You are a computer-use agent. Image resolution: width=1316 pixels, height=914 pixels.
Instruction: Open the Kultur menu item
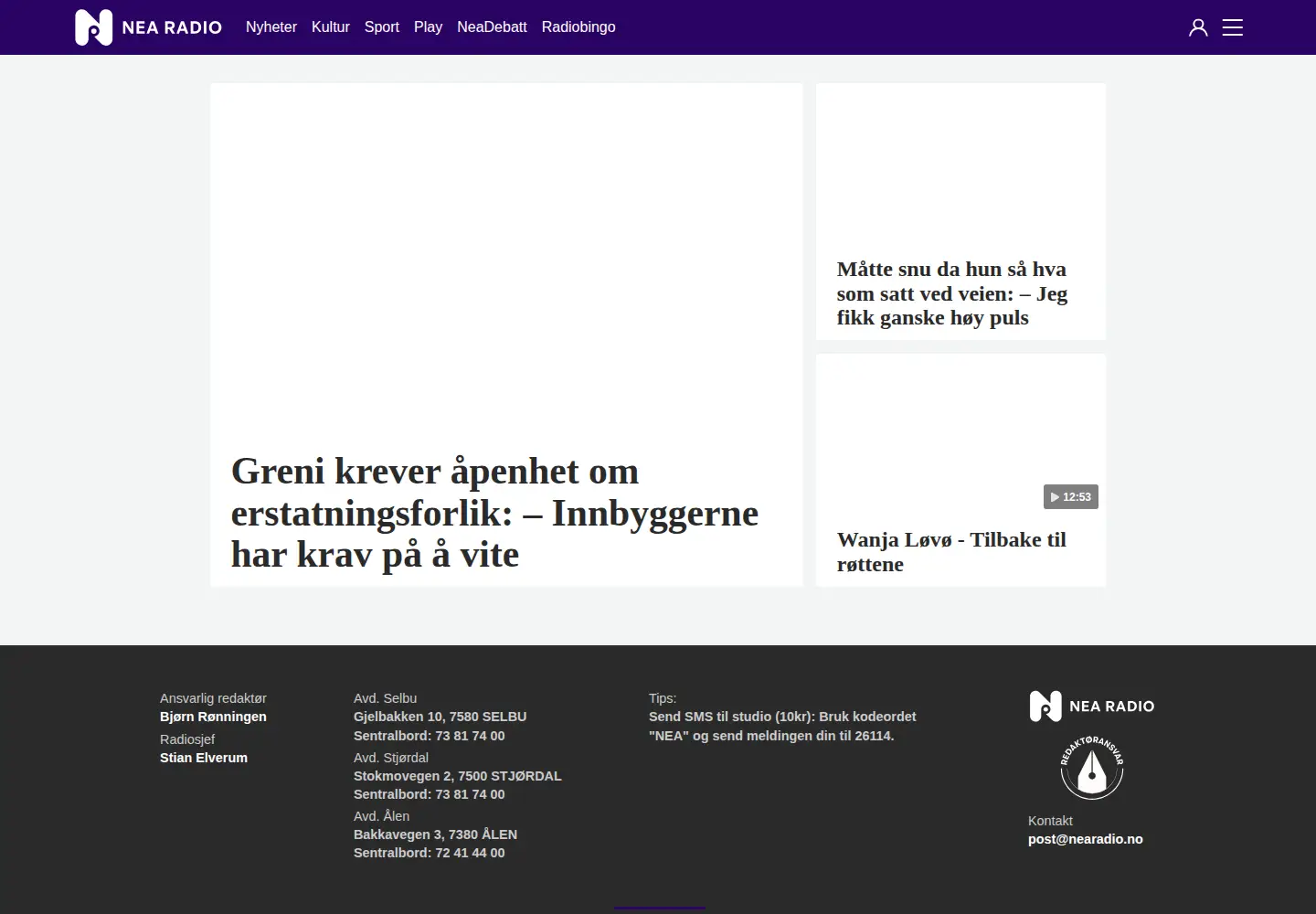click(331, 27)
